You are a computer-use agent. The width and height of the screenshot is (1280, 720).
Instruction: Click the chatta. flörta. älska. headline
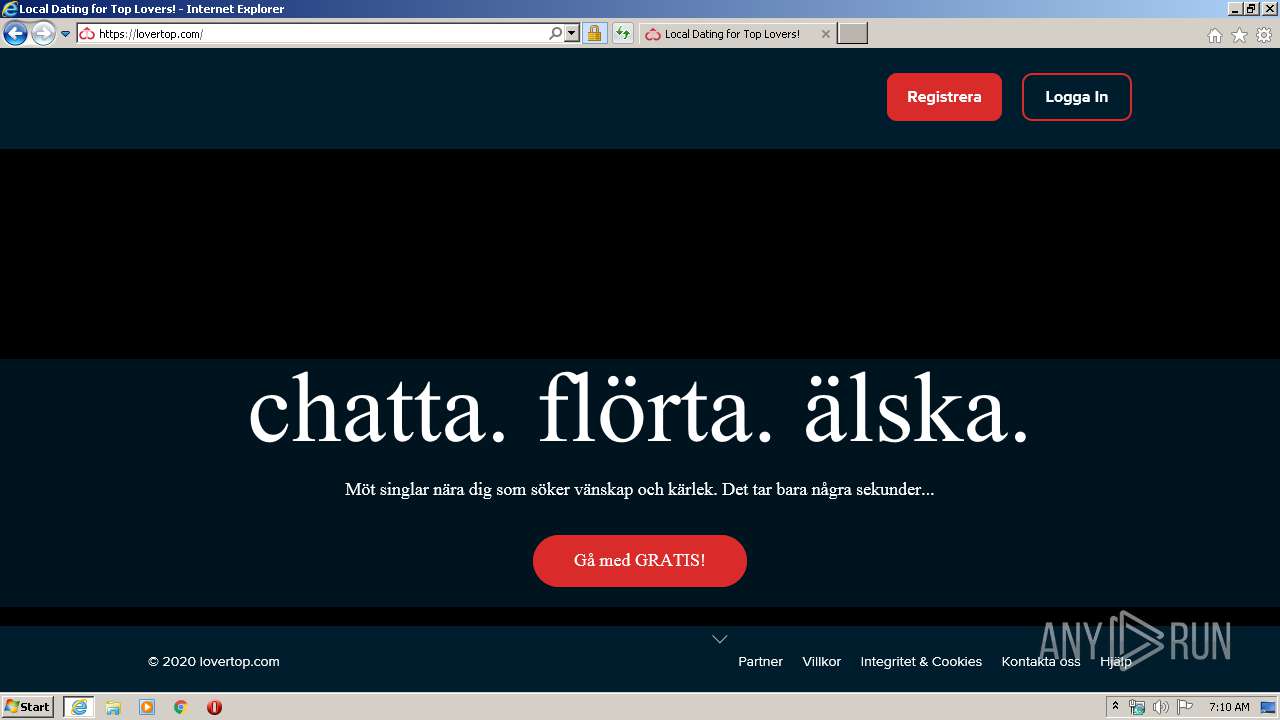(x=639, y=408)
